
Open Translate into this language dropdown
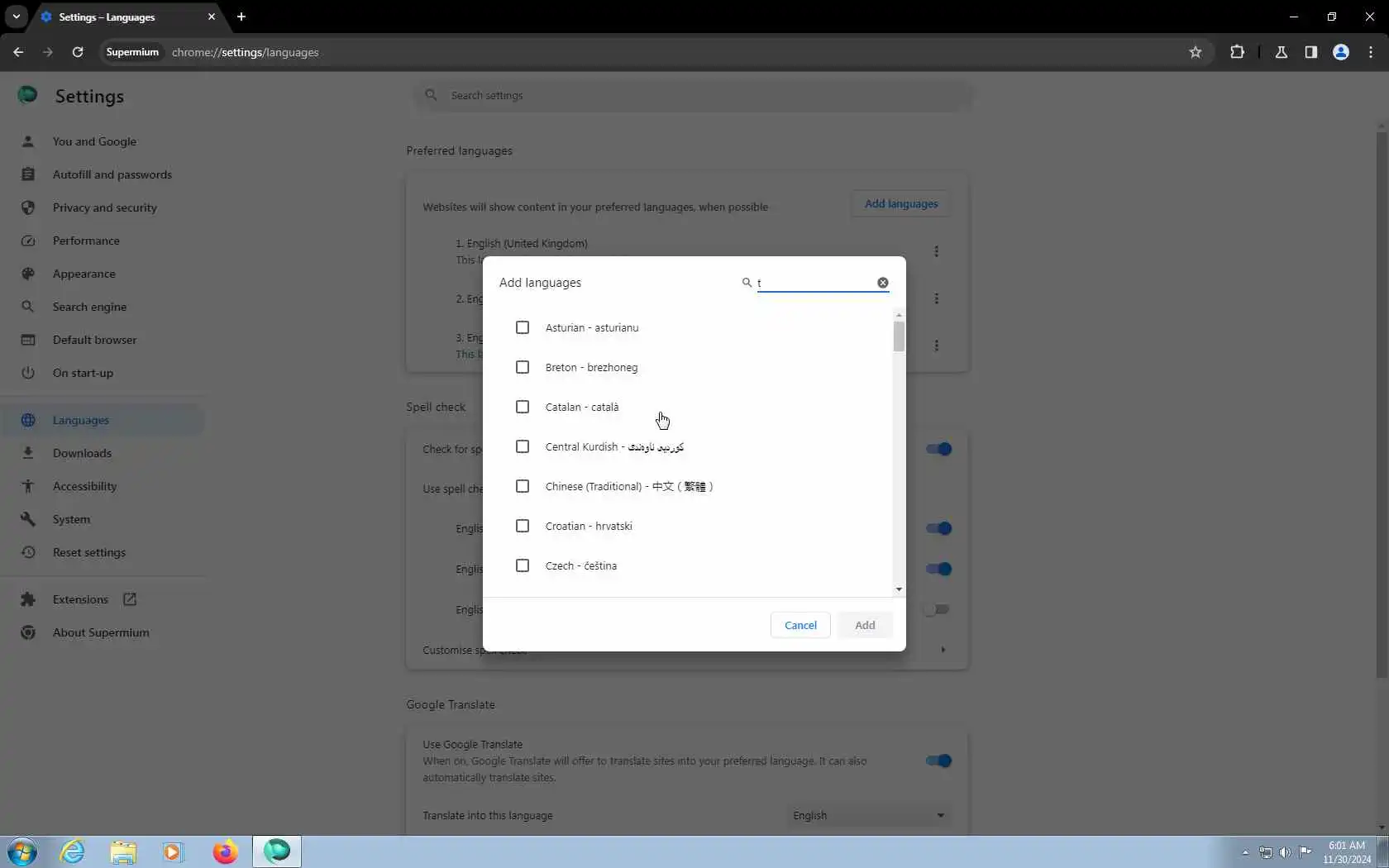pyautogui.click(x=868, y=815)
